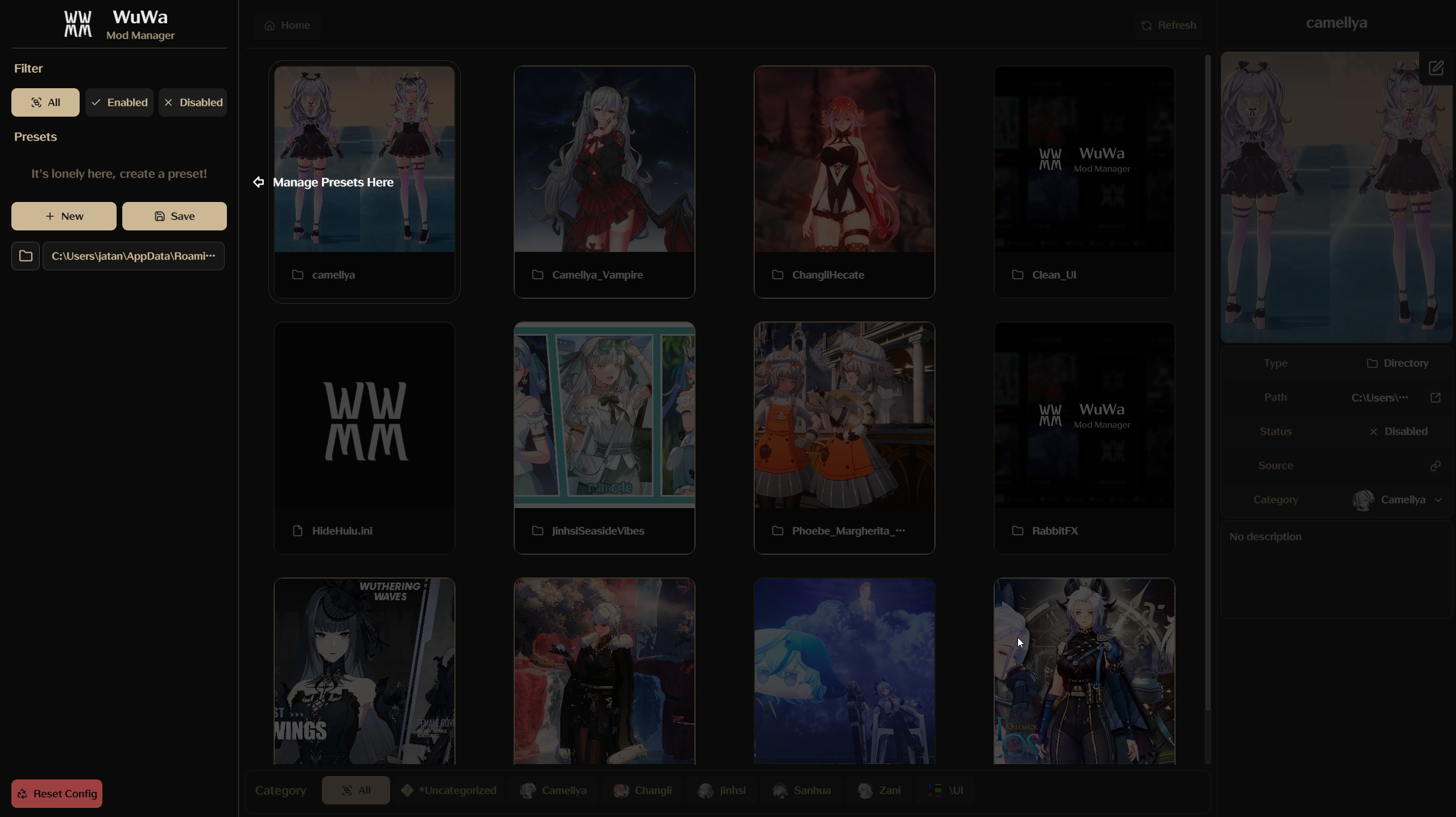This screenshot has width=1456, height=817.
Task: Open the Phoebe_Margherita ellipsis expander
Action: point(901,531)
